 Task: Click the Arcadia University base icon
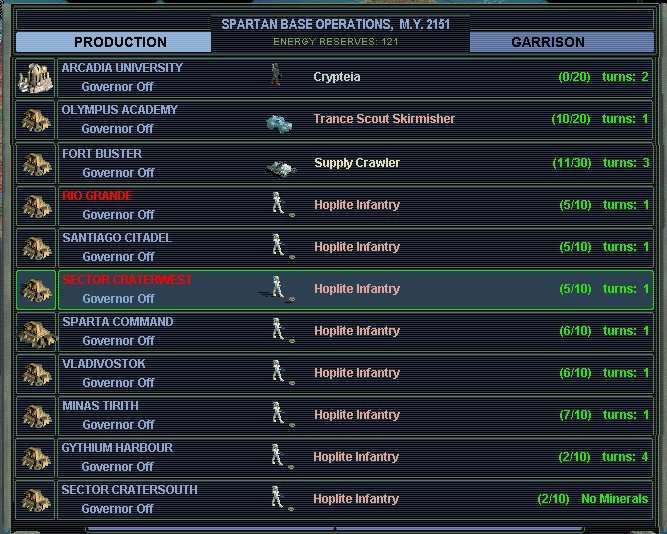pos(36,77)
